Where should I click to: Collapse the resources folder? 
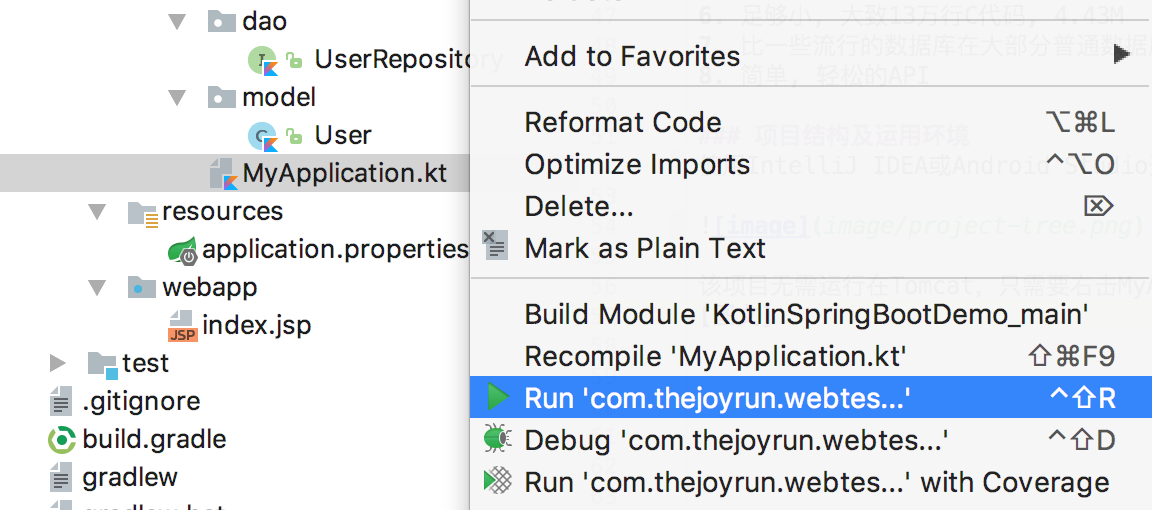click(97, 211)
